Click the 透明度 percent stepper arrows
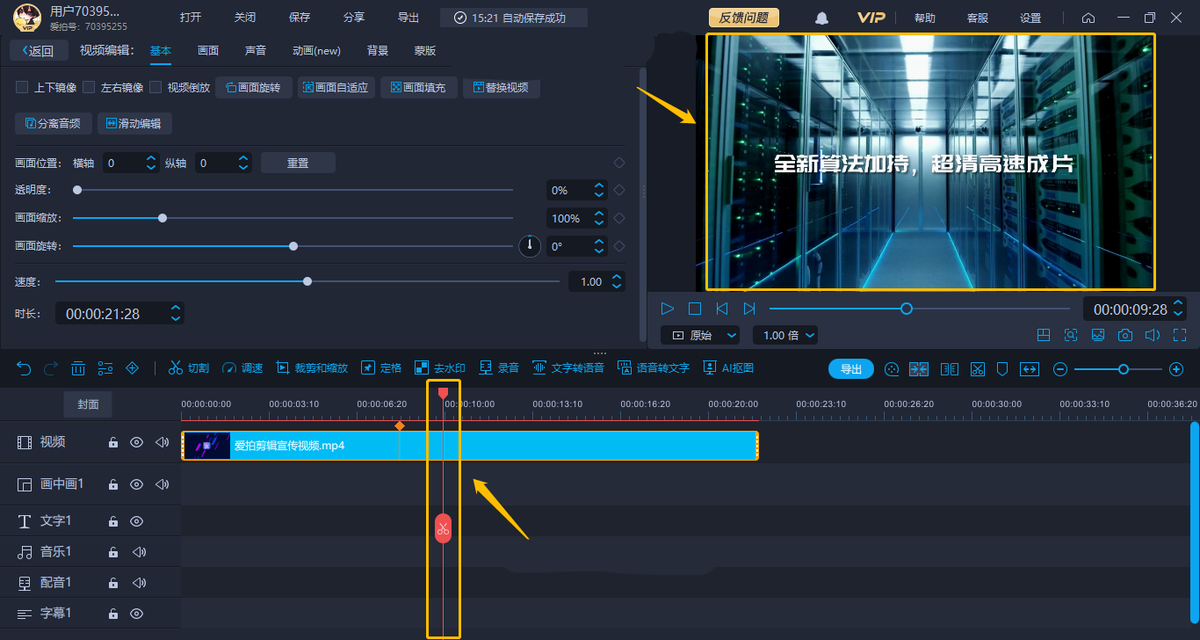This screenshot has height=640, width=1200. [x=599, y=190]
